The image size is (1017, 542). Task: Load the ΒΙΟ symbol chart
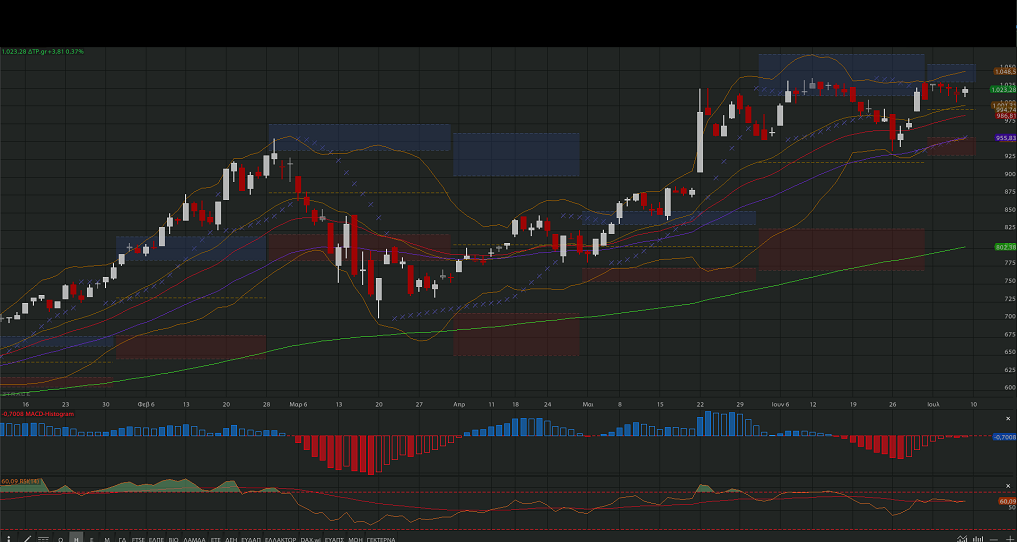point(173,539)
